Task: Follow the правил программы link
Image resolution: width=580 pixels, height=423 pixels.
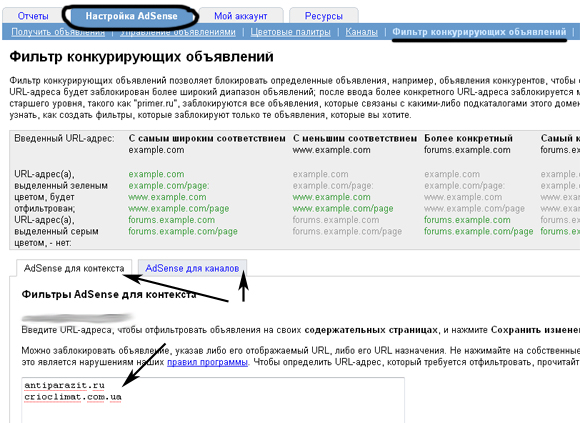Action: click(207, 362)
